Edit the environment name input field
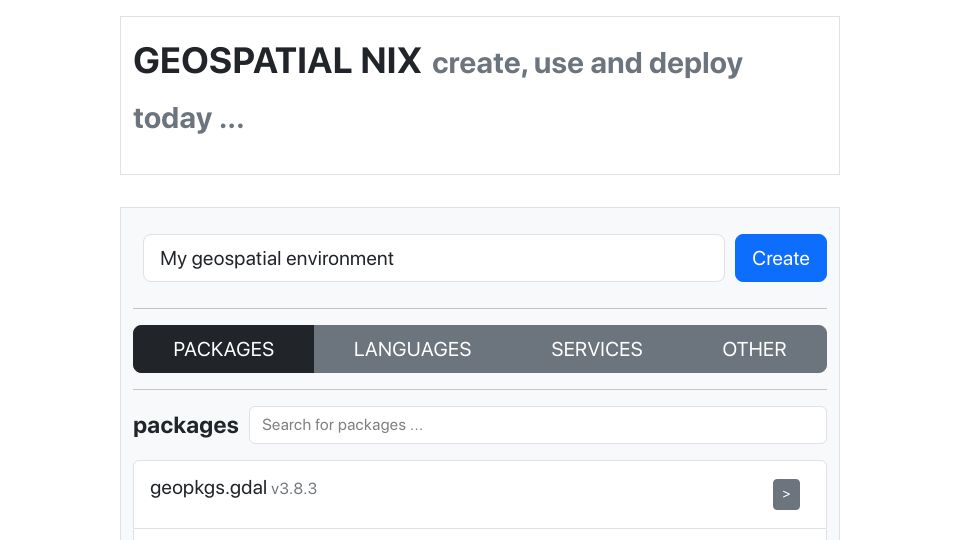The height and width of the screenshot is (540, 960). pyautogui.click(x=433, y=258)
